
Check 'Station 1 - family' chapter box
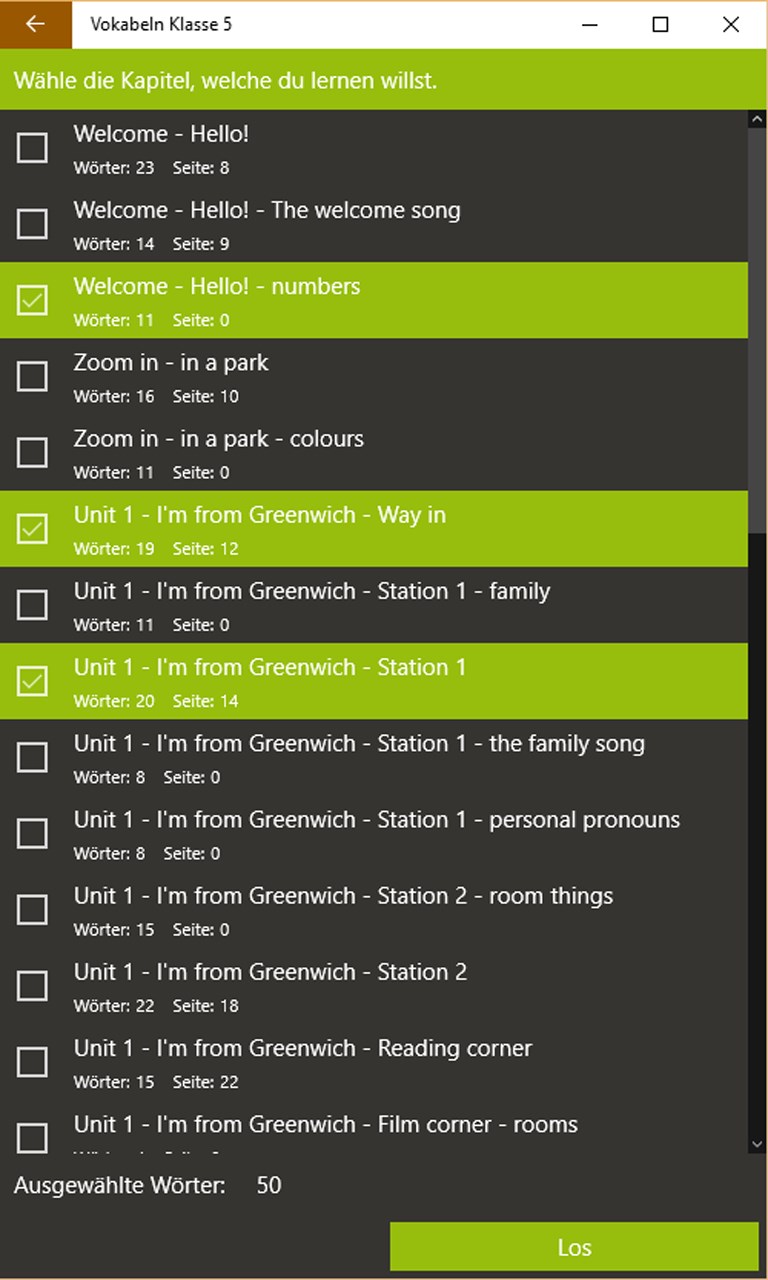click(x=33, y=605)
